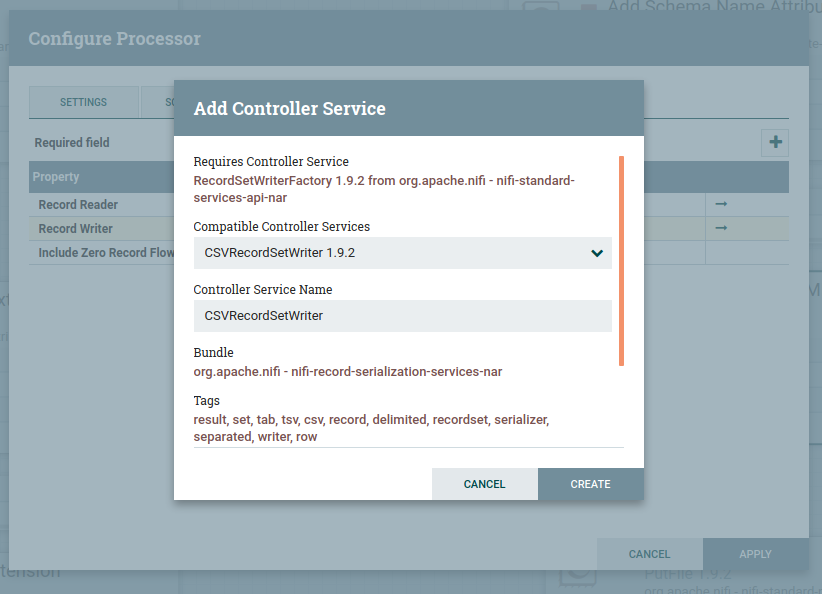The height and width of the screenshot is (594, 822).
Task: Click the chevron arrow beside CSVRecordSetWriter 1.9.2
Action: click(x=597, y=253)
